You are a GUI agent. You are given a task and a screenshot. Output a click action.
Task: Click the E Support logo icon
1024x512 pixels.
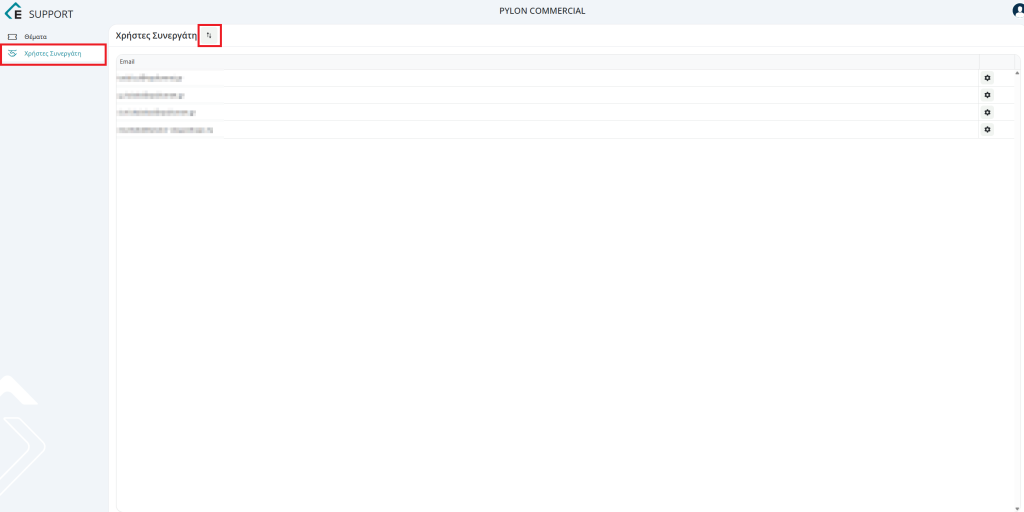click(14, 13)
